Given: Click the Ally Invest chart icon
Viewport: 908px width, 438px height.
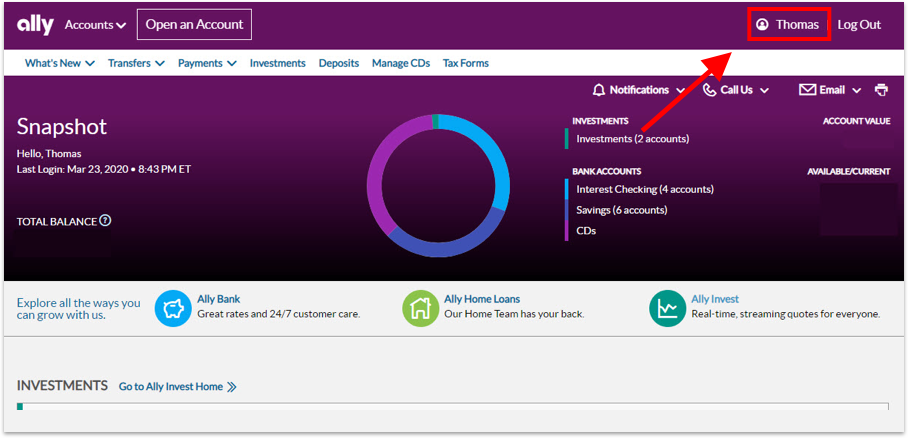Looking at the screenshot, I should (667, 308).
